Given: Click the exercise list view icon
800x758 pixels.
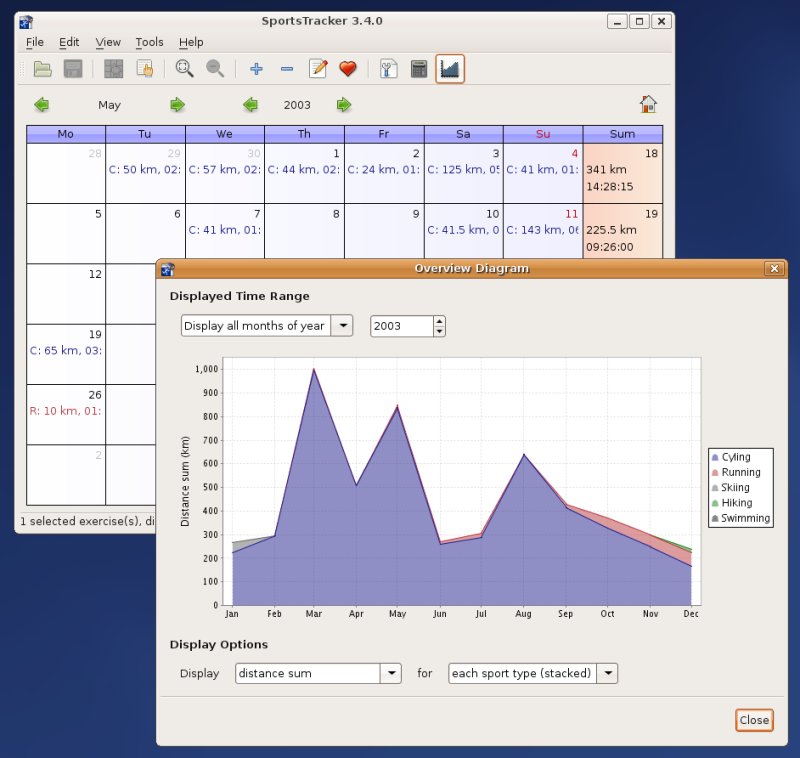Looking at the screenshot, I should tap(144, 68).
